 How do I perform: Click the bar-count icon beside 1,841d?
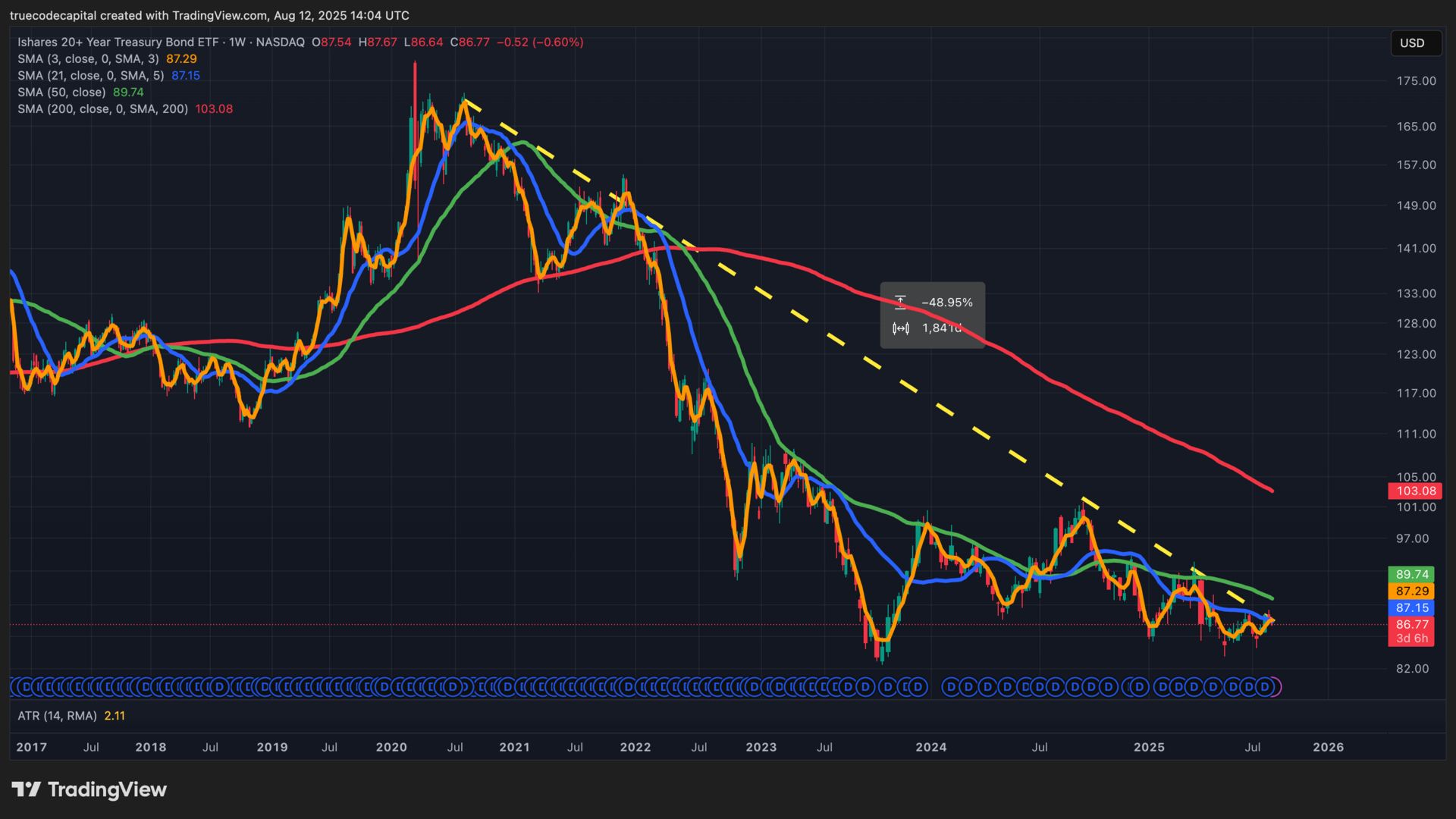(x=900, y=328)
